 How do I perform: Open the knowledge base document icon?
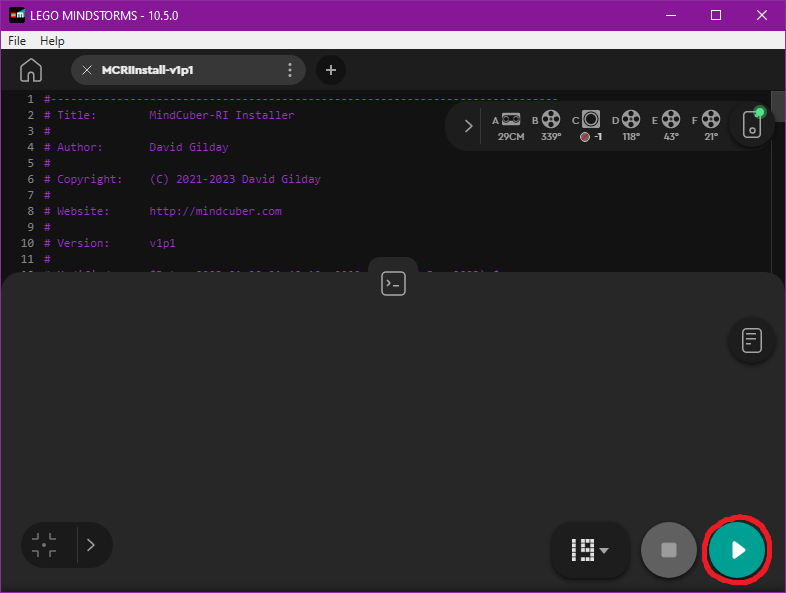tap(752, 340)
